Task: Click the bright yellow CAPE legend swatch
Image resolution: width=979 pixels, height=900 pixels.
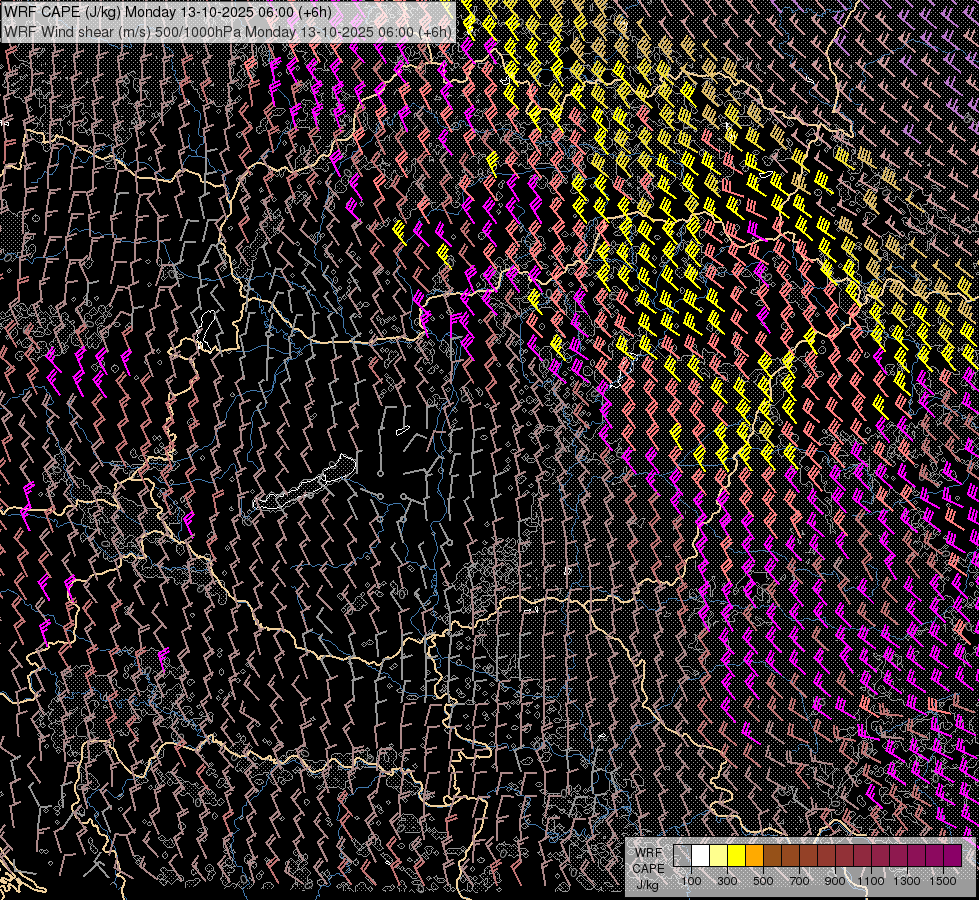Action: pos(736,856)
